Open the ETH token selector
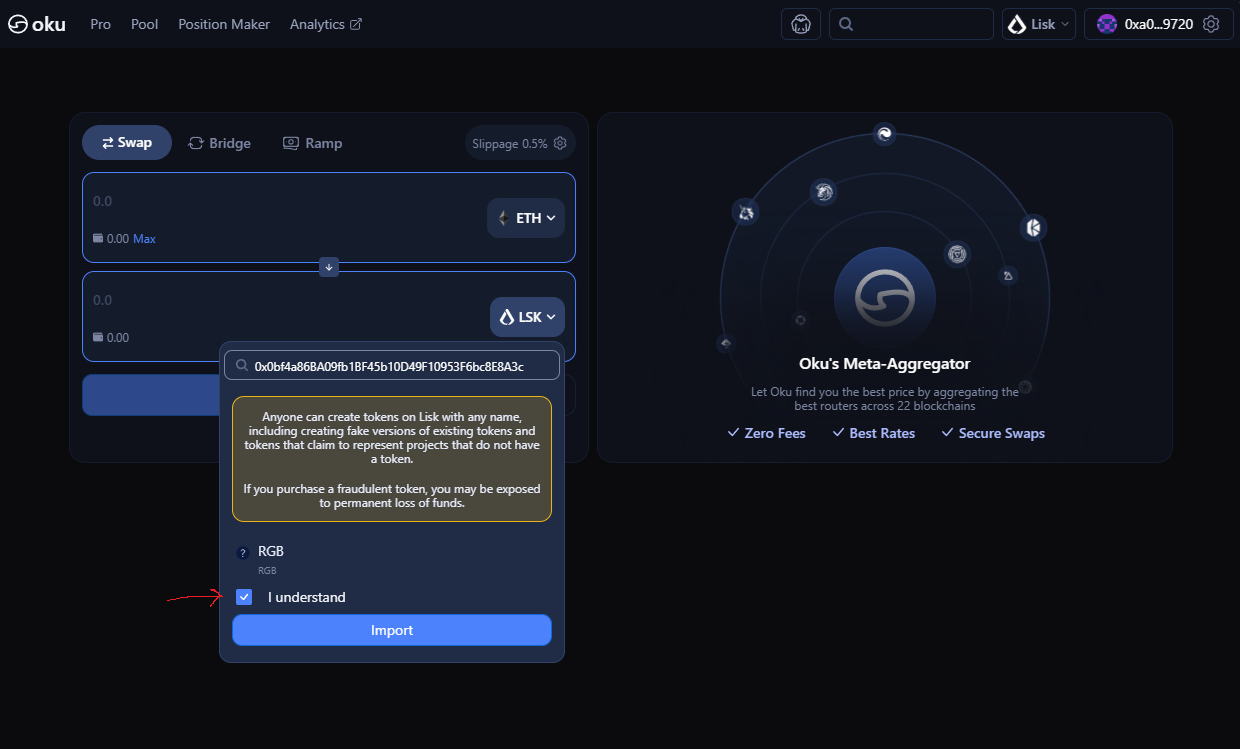The width and height of the screenshot is (1240, 749). tap(526, 218)
